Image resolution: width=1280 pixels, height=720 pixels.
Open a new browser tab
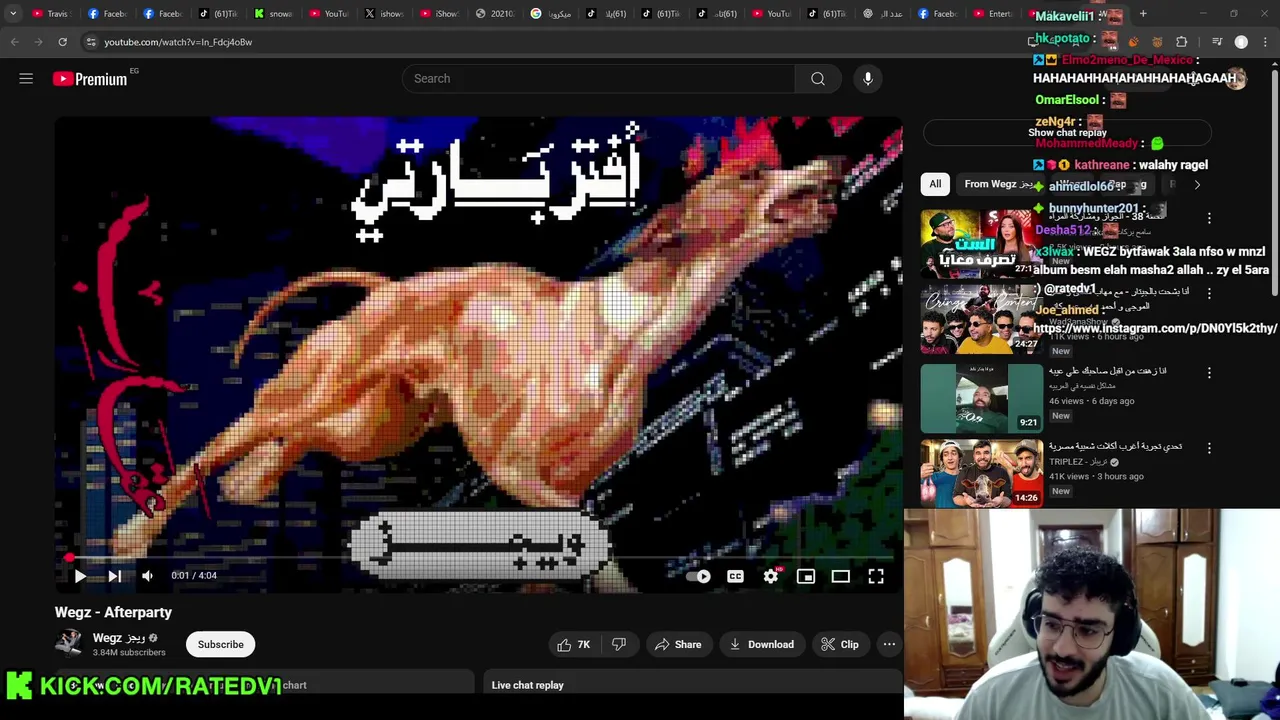pos(1143,14)
